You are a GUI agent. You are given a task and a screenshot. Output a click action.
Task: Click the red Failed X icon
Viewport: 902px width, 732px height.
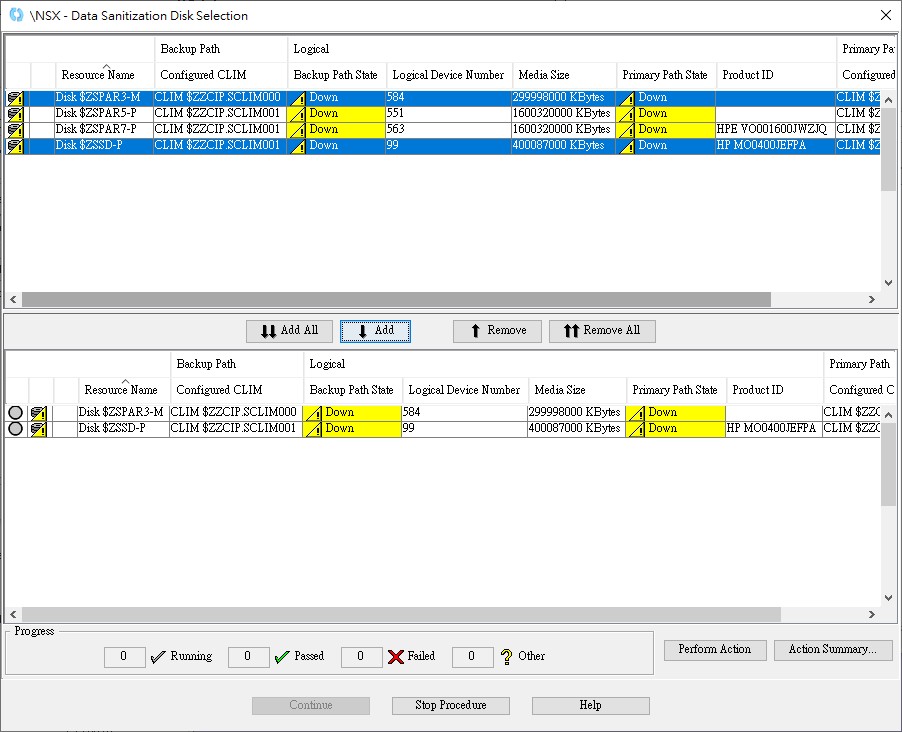[396, 657]
